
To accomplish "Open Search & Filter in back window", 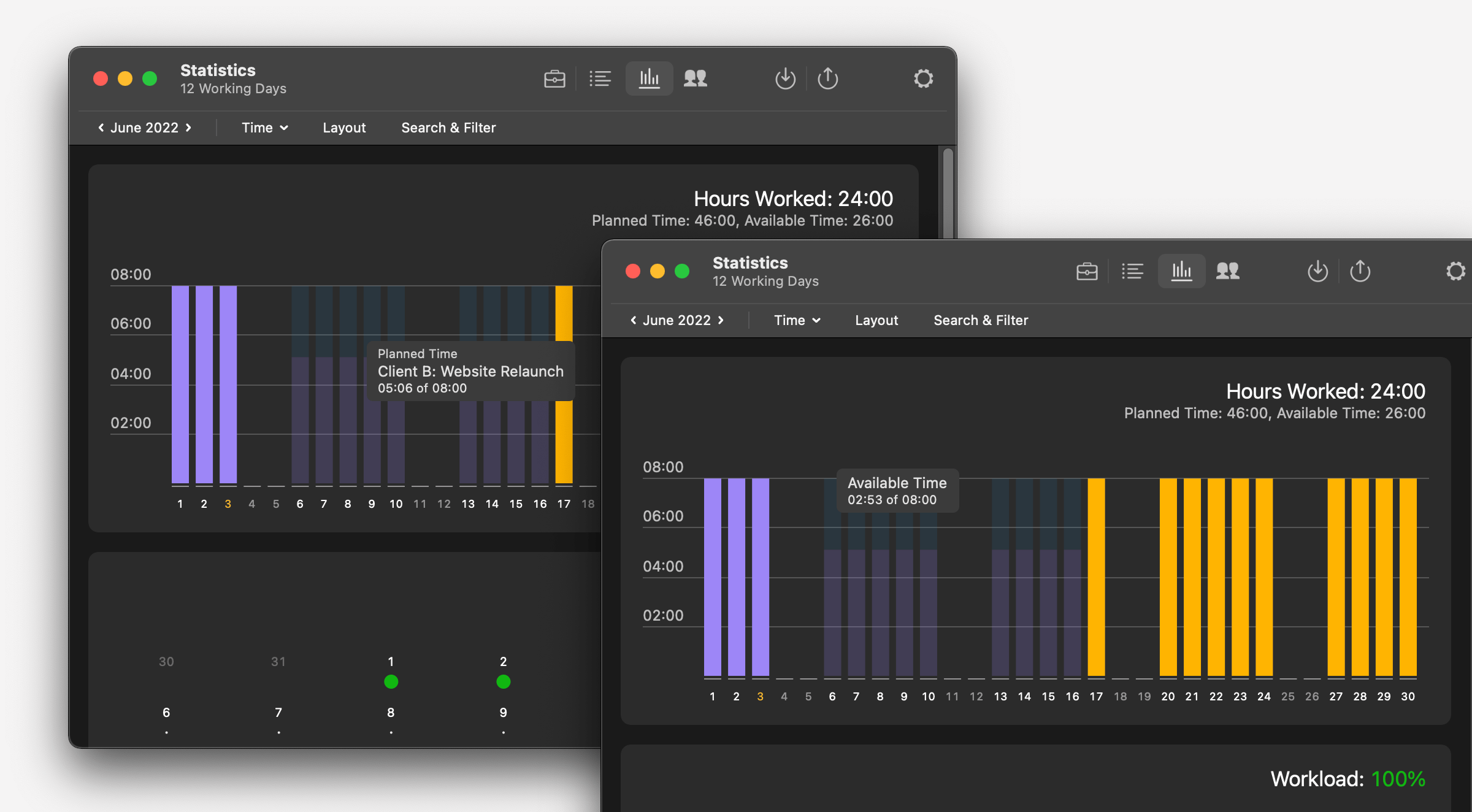I will coord(448,128).
